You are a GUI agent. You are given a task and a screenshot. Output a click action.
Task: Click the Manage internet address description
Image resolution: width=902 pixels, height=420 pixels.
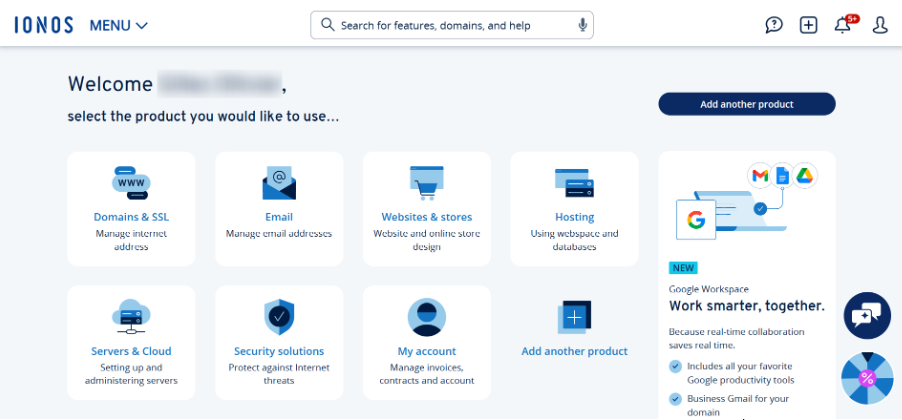click(x=131, y=240)
